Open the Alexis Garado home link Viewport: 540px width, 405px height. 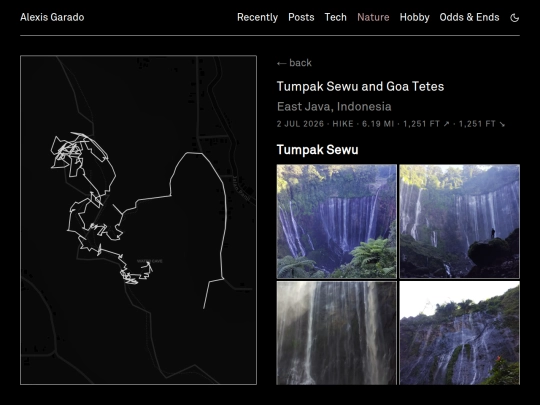[x=52, y=17]
